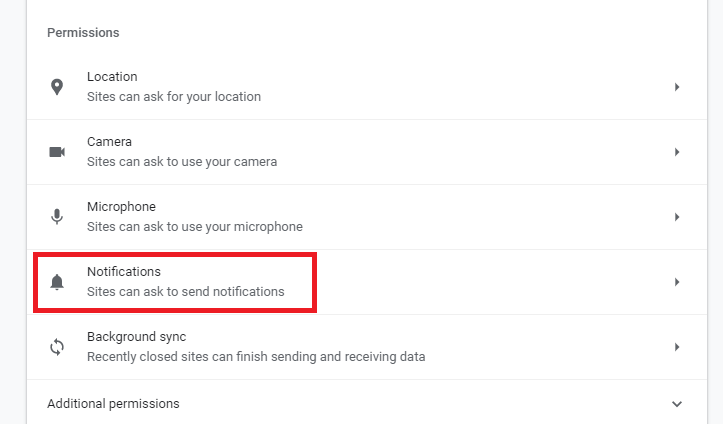723x424 pixels.
Task: Click "Sites can ask to send notifications" text
Action: click(185, 292)
